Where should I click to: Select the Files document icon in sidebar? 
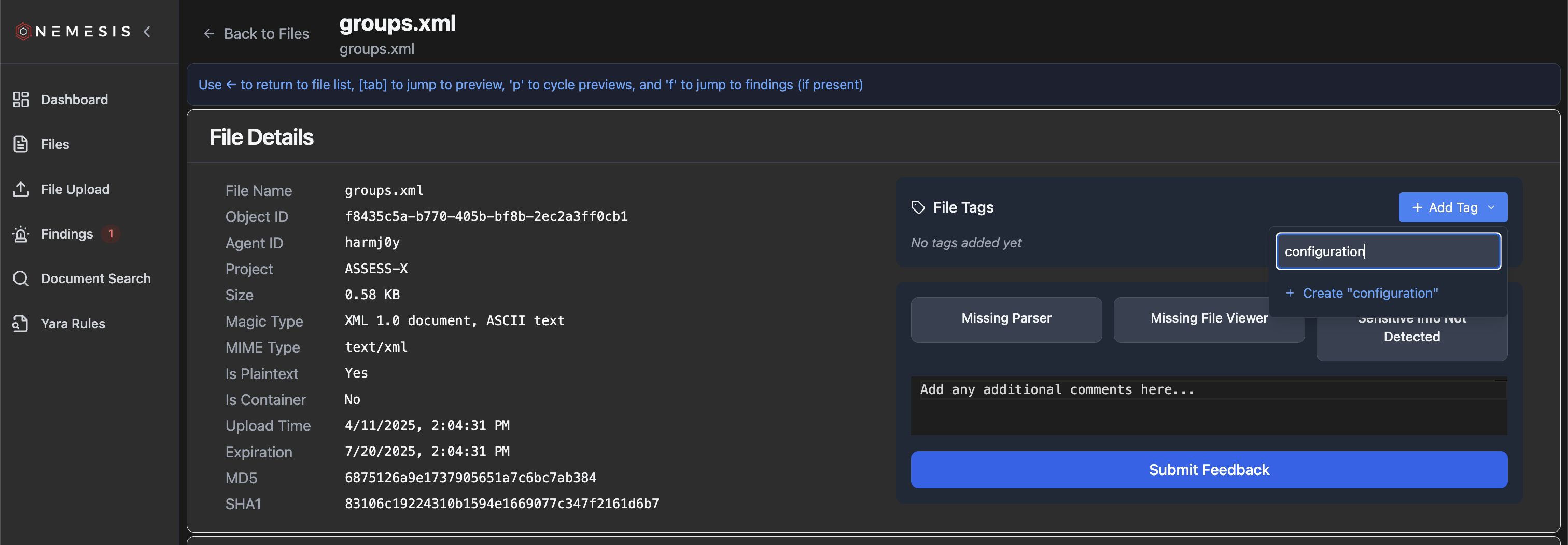click(20, 144)
